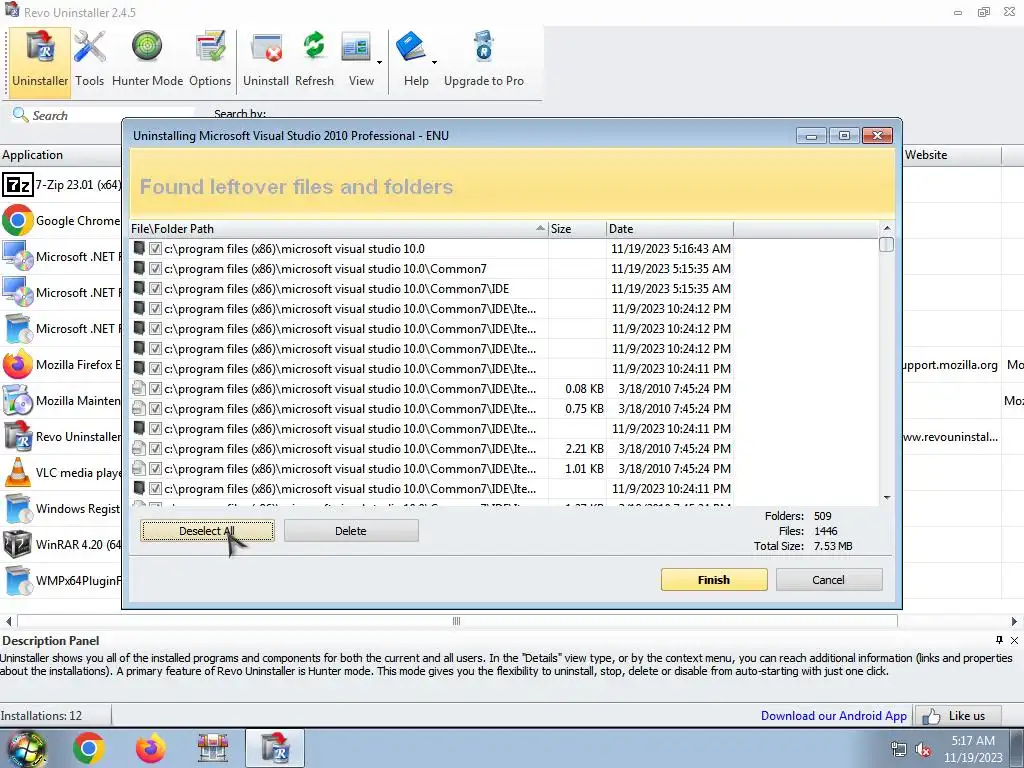Screen dimensions: 1024x768
Task: Open Windows Start button
Action: coord(26,749)
